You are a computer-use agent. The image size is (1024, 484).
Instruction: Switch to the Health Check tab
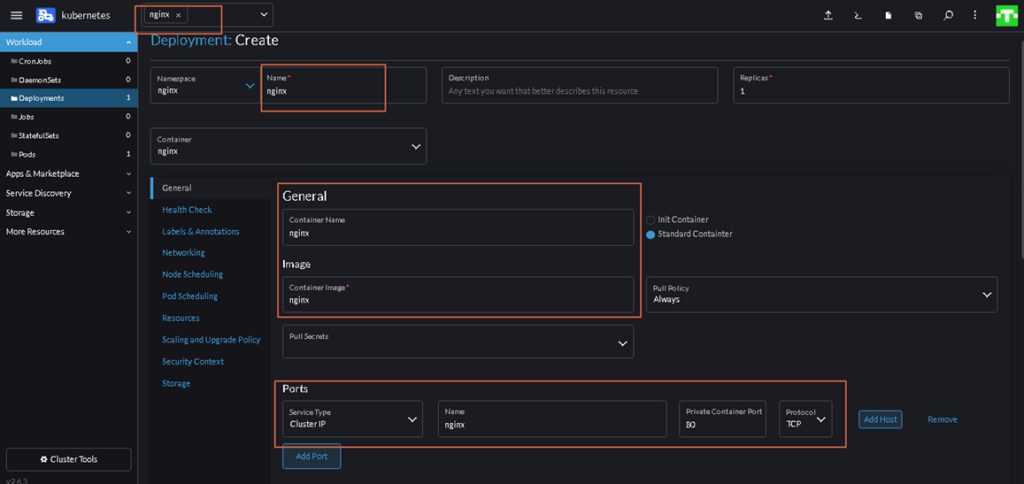(x=187, y=210)
